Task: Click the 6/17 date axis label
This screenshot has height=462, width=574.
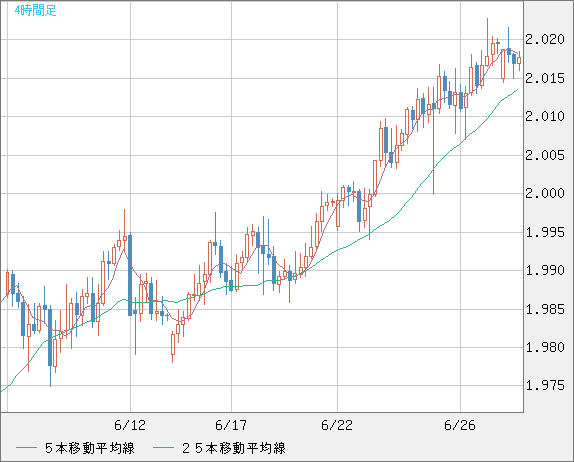Action: pyautogui.click(x=231, y=425)
